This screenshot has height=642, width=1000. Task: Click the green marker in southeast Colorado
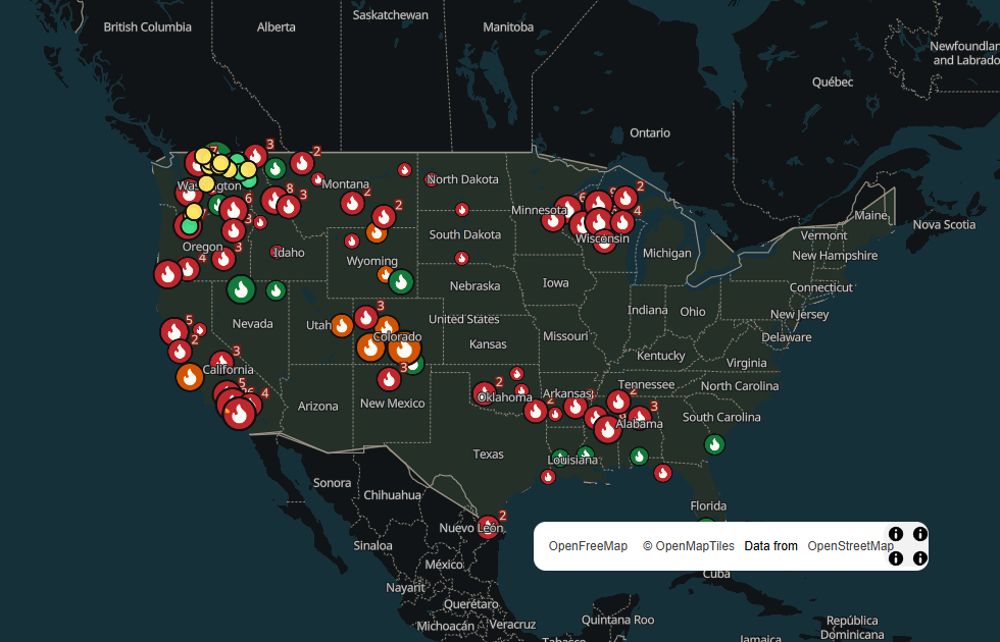pyautogui.click(x=414, y=364)
